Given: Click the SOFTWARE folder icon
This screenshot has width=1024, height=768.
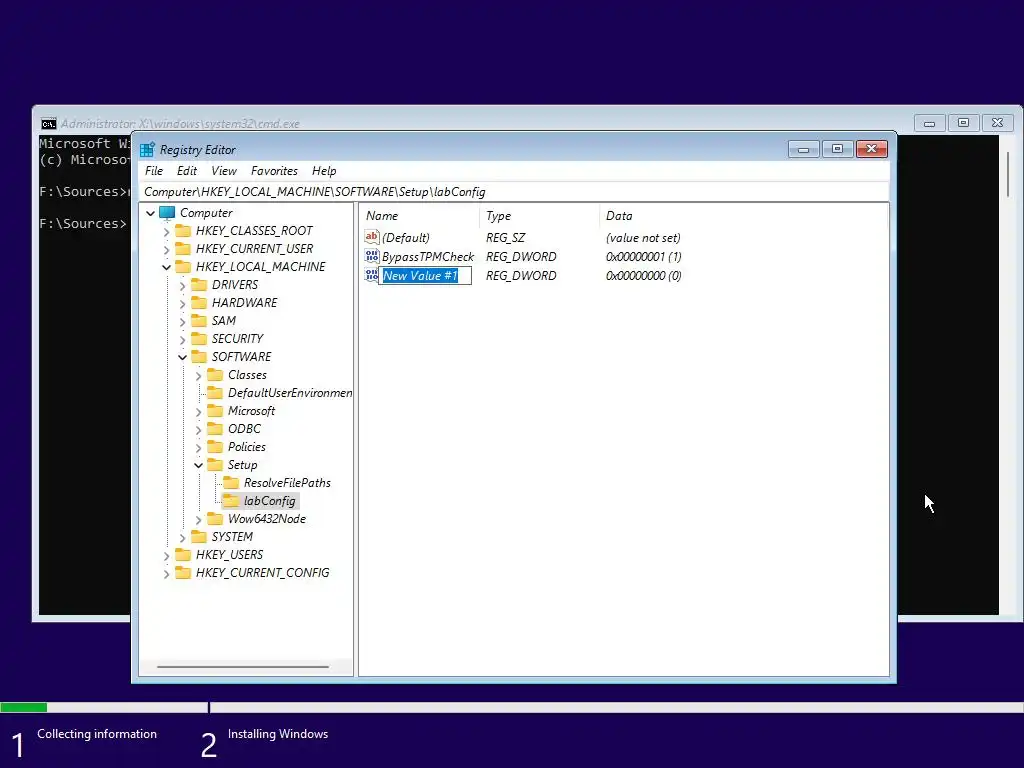Looking at the screenshot, I should (x=199, y=357).
